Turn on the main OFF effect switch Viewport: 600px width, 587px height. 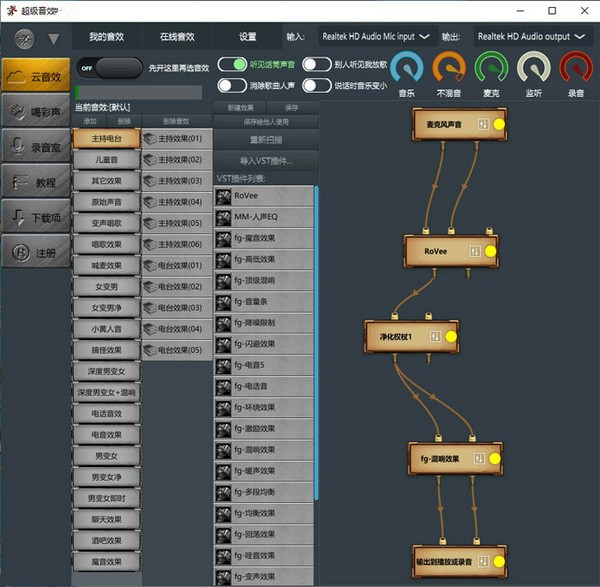tap(109, 67)
